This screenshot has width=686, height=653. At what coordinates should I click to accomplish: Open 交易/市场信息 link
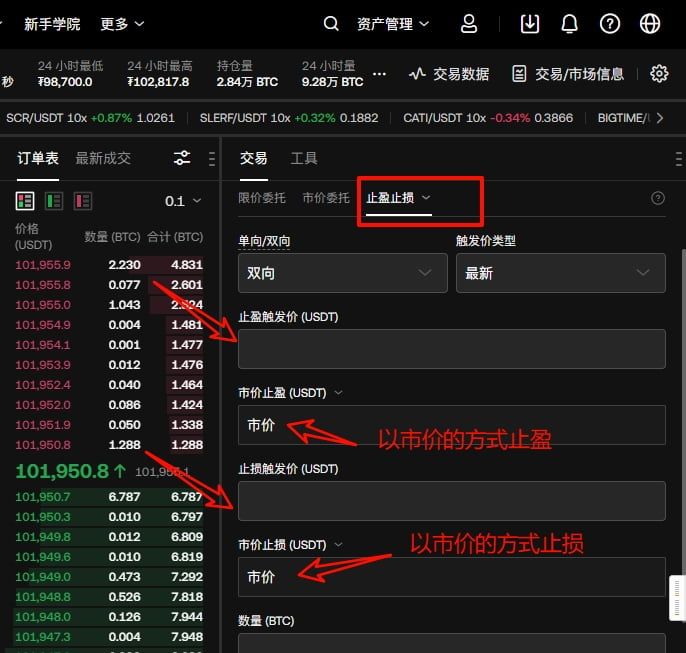[568, 73]
